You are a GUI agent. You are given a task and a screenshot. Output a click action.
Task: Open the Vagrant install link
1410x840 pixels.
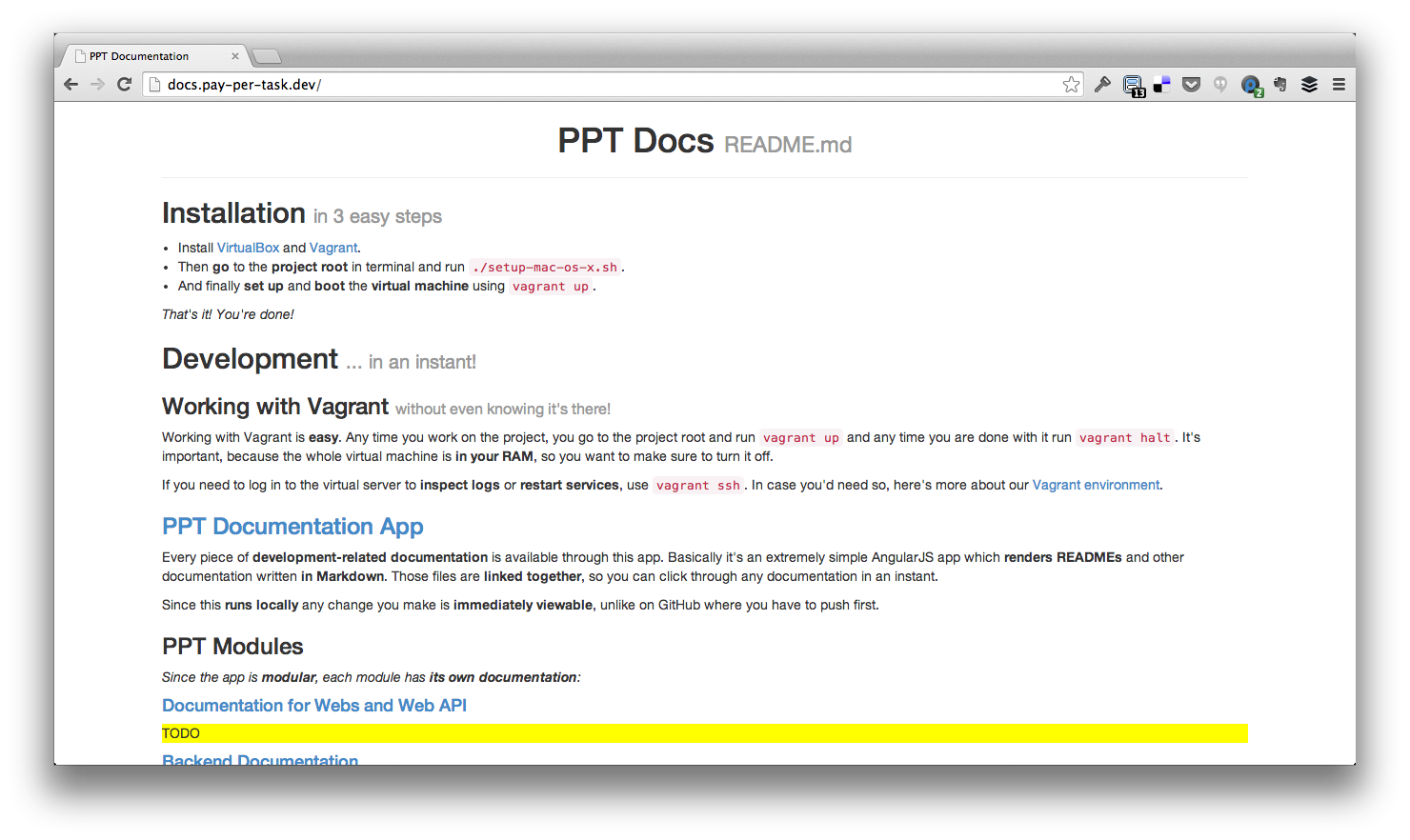[333, 248]
